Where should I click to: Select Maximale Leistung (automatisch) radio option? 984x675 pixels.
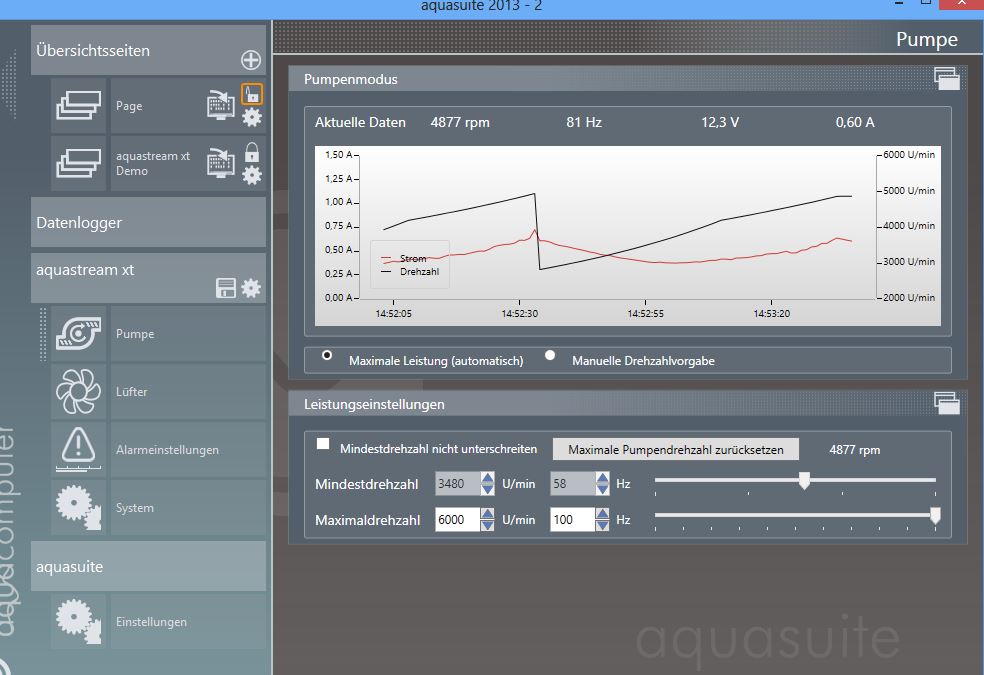coord(327,355)
